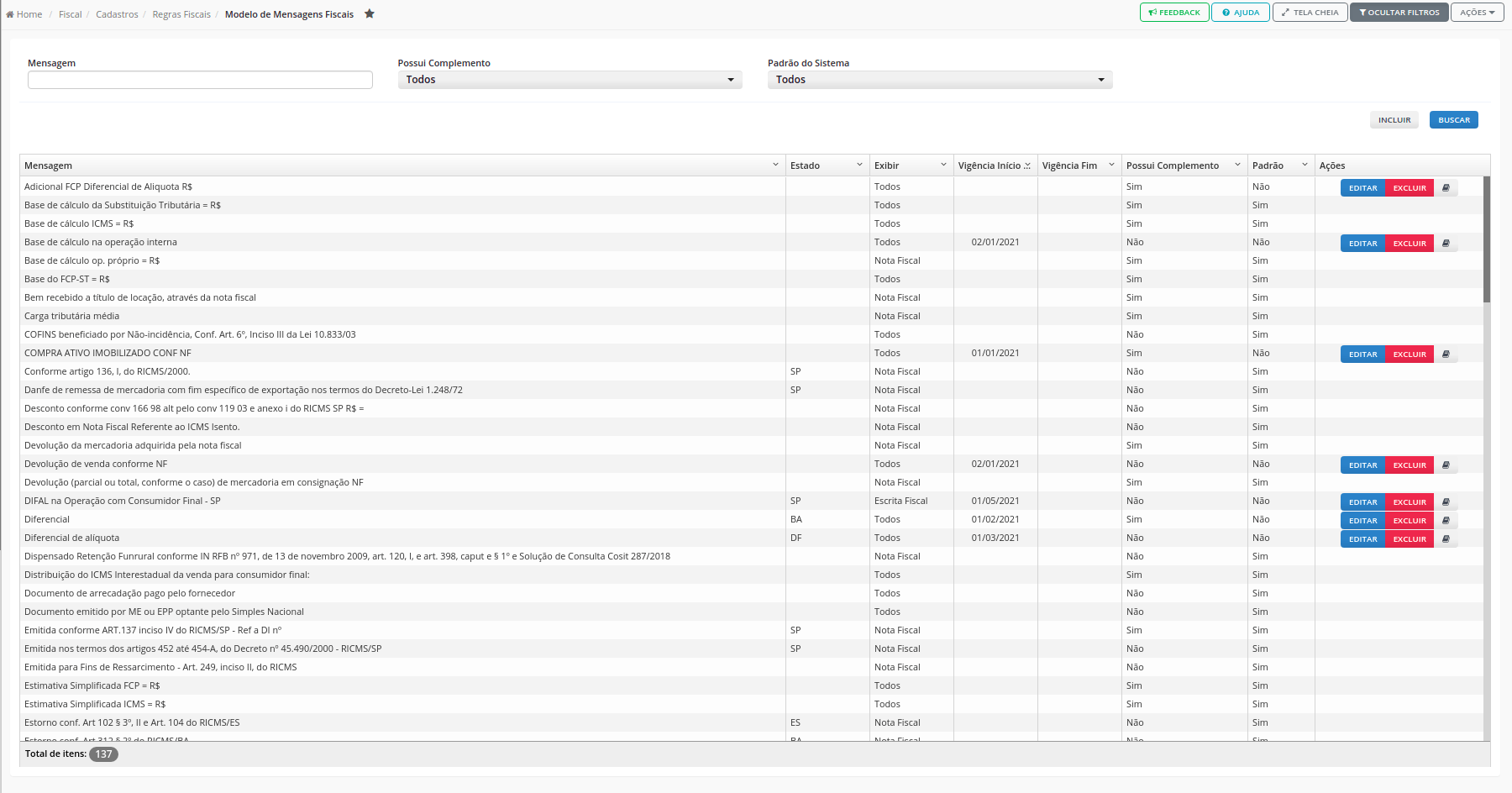Viewport: 1512px width, 793px height.
Task: Open the book icon for the Diferencial BA row
Action: point(1446,521)
